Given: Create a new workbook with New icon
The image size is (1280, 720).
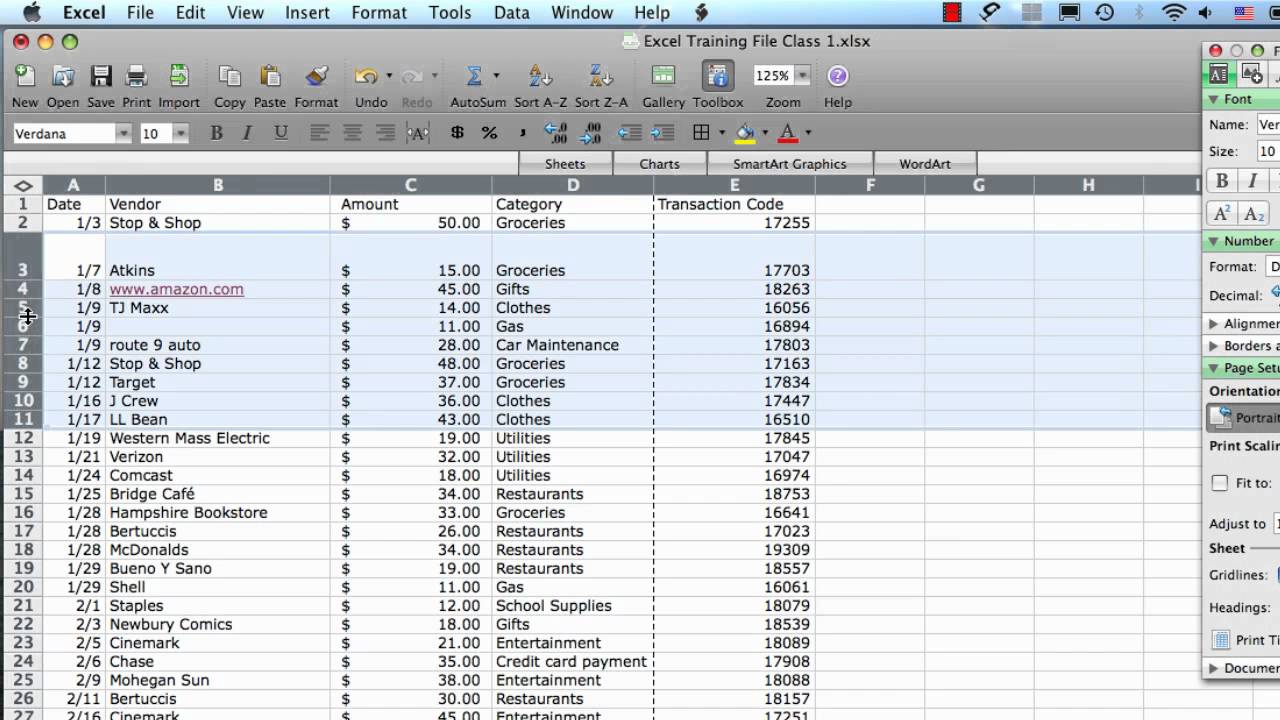Looking at the screenshot, I should (25, 76).
